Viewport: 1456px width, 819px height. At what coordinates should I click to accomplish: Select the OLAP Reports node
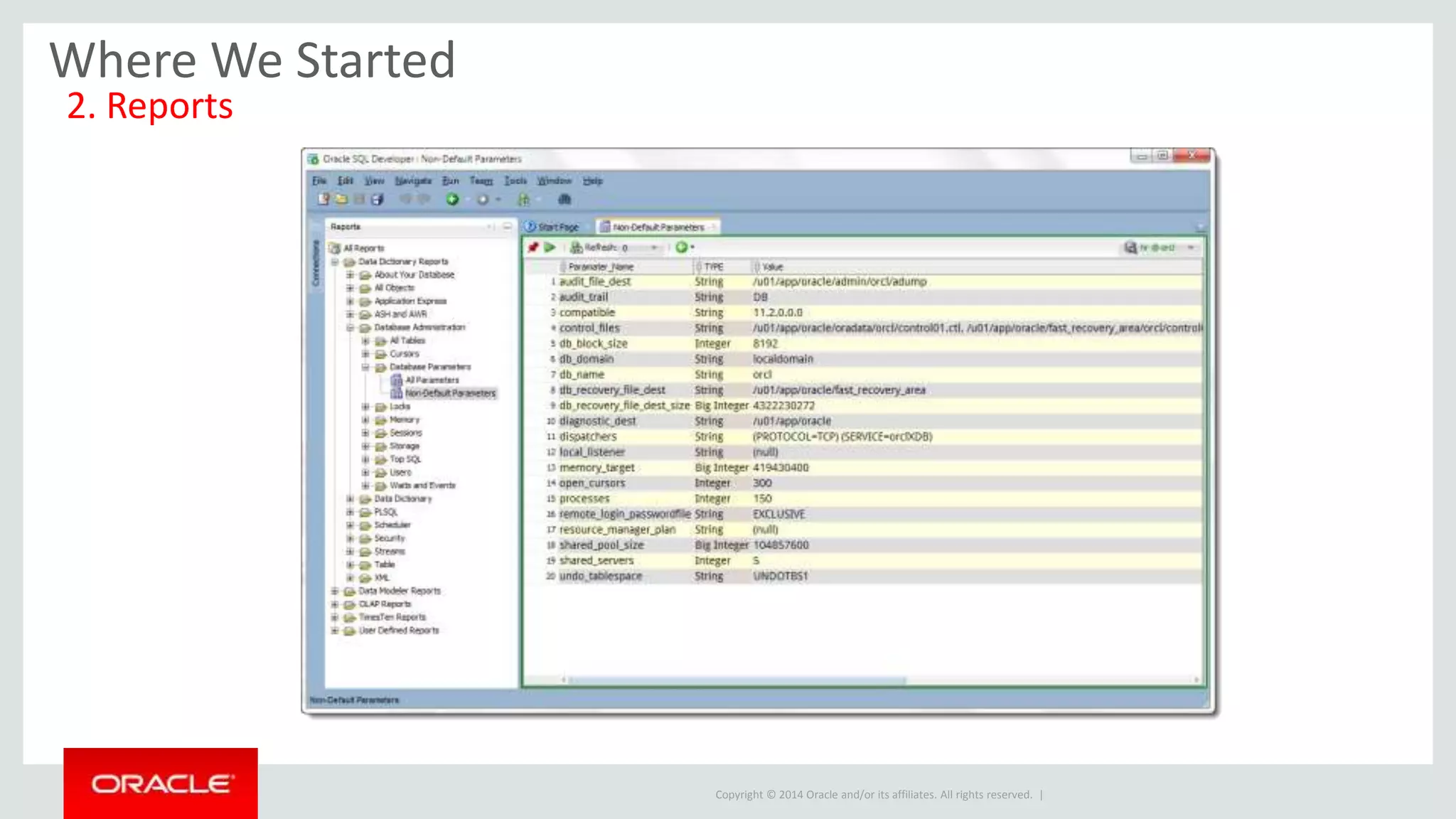(x=385, y=604)
